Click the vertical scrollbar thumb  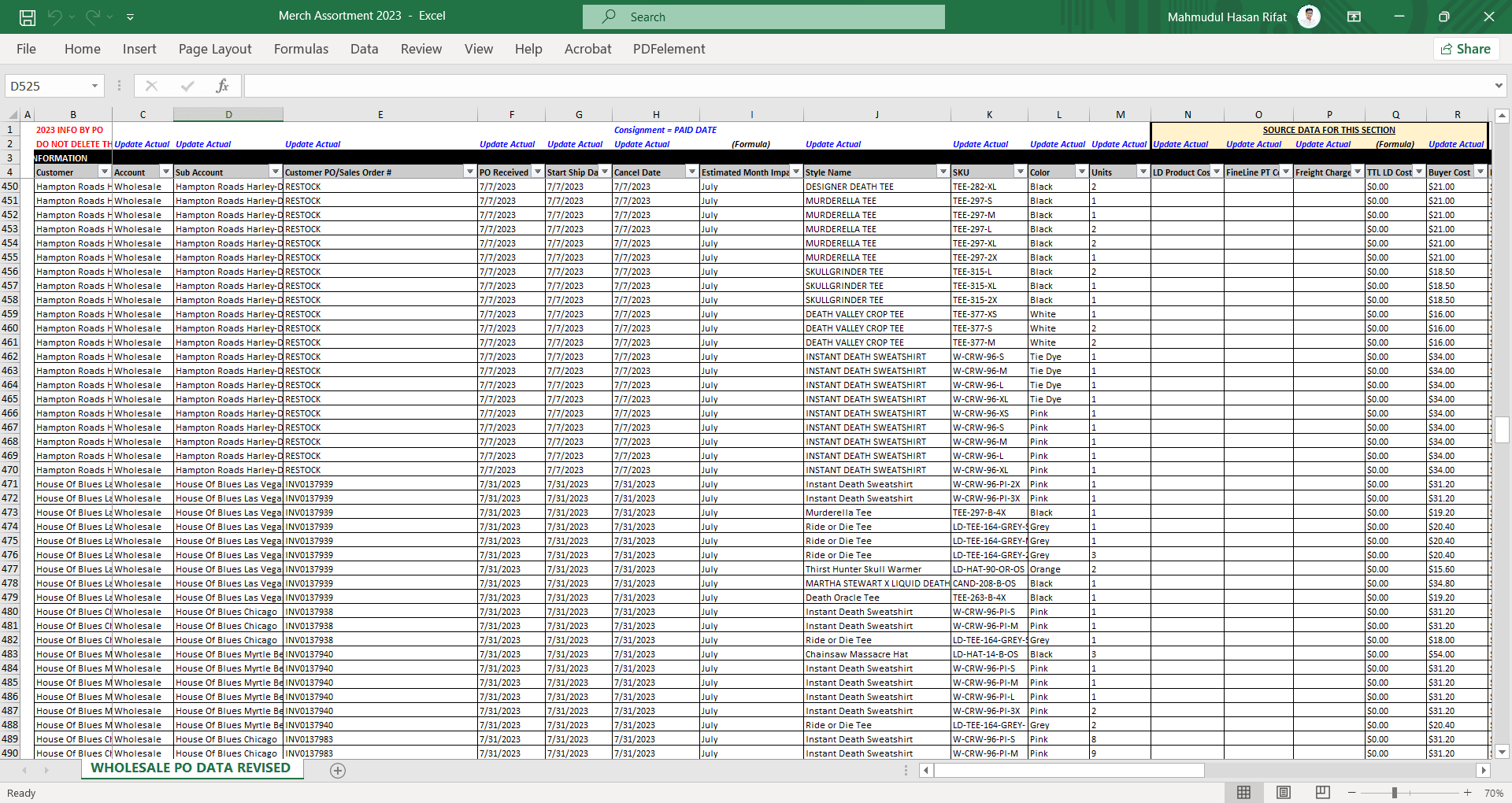click(x=1502, y=430)
